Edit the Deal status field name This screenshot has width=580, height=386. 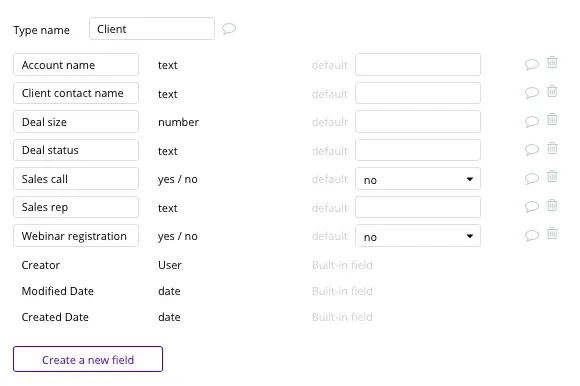pyautogui.click(x=76, y=150)
